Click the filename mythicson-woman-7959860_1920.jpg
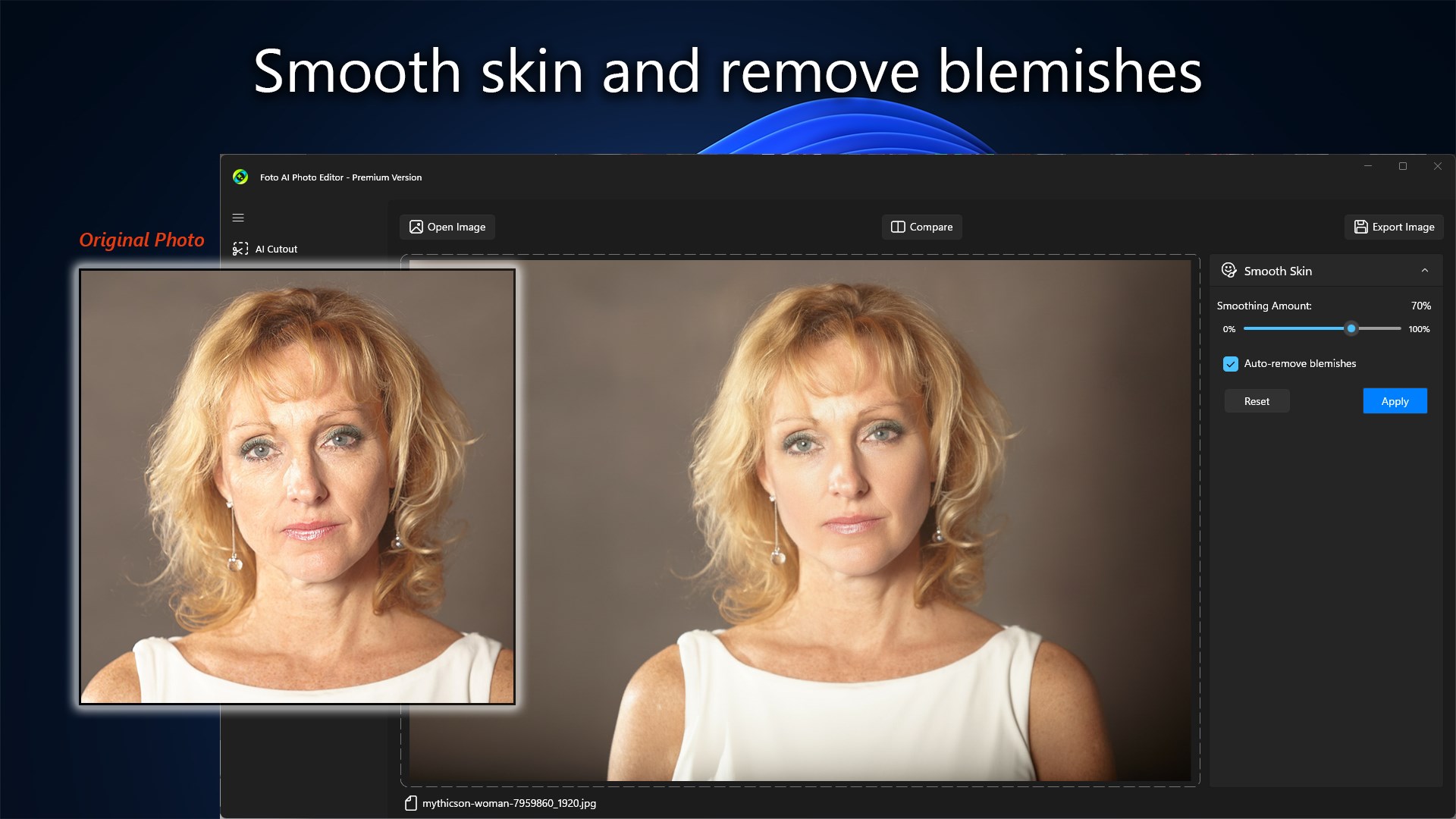The height and width of the screenshot is (819, 1456). tap(509, 803)
